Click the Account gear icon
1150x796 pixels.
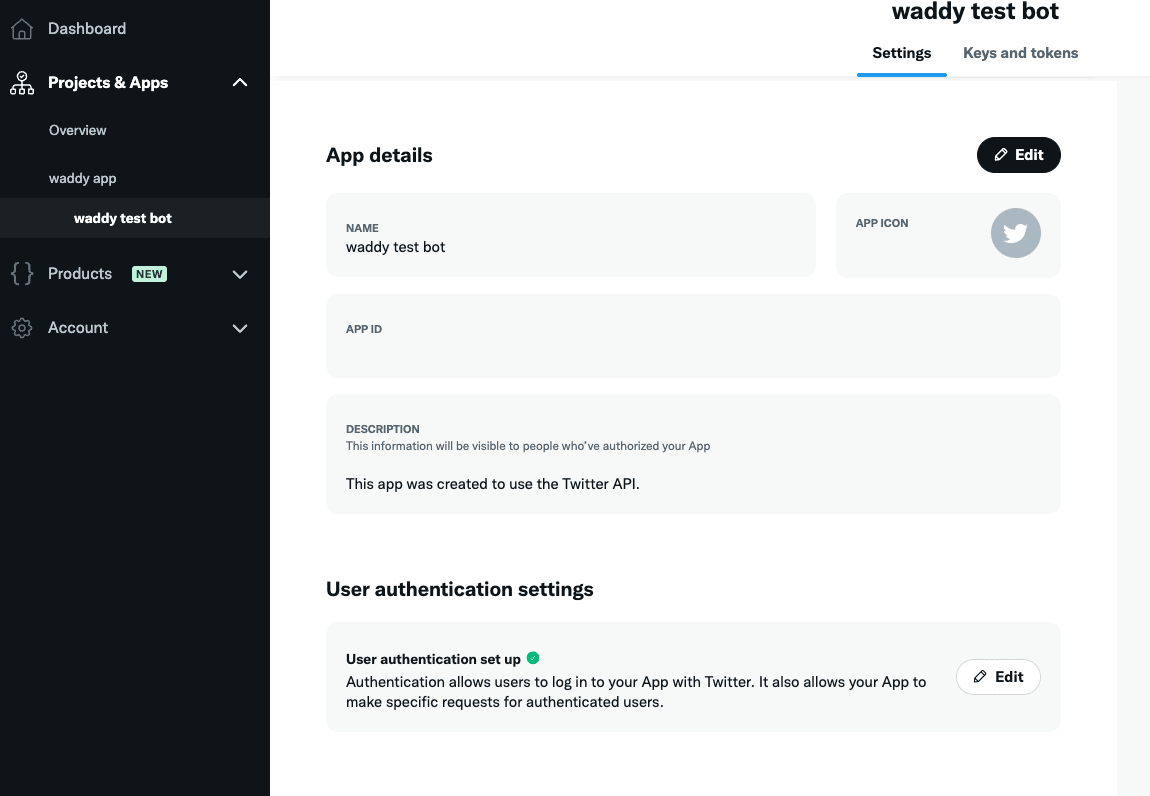(x=22, y=328)
